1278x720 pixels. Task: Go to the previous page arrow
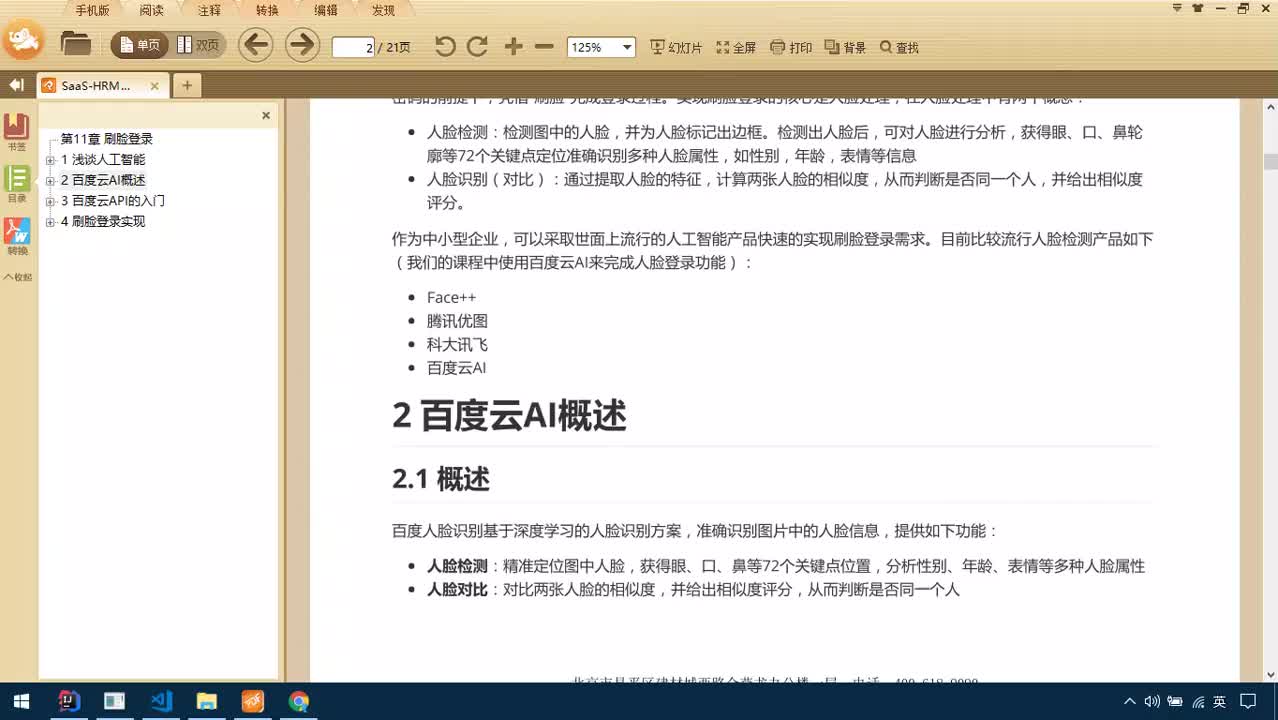[x=256, y=45]
